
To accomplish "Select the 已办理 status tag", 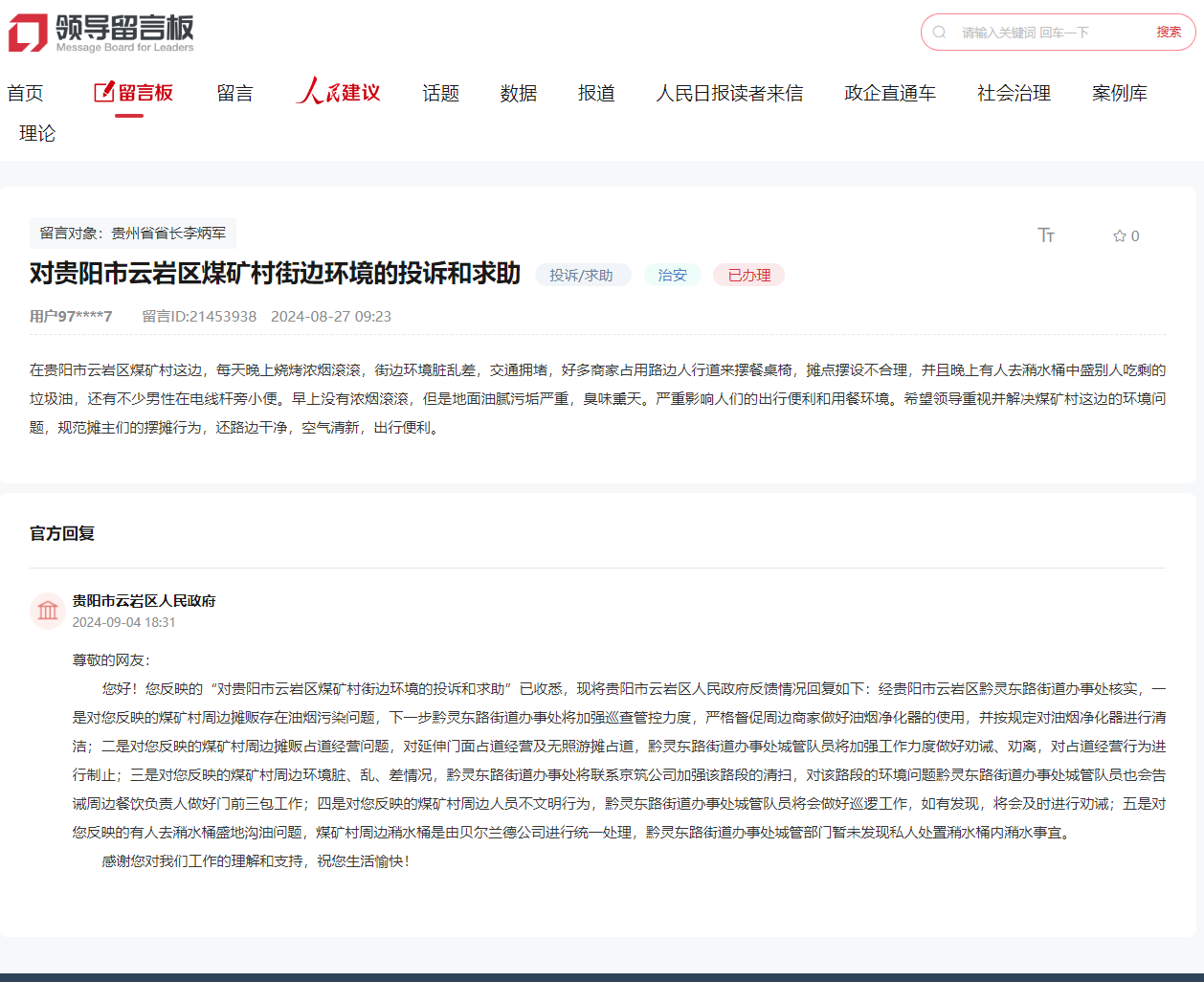I will (x=748, y=275).
